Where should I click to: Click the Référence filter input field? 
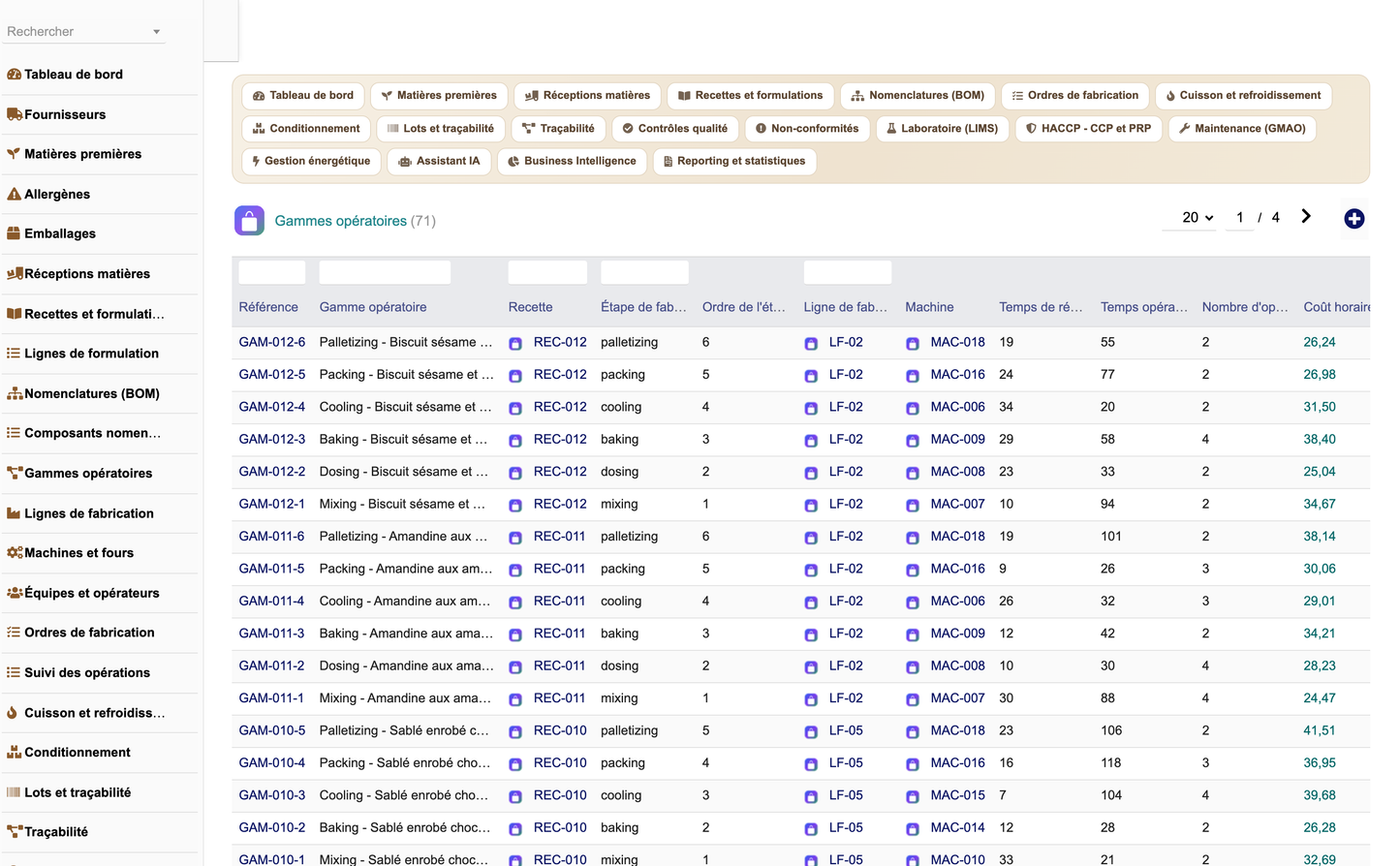pyautogui.click(x=272, y=272)
